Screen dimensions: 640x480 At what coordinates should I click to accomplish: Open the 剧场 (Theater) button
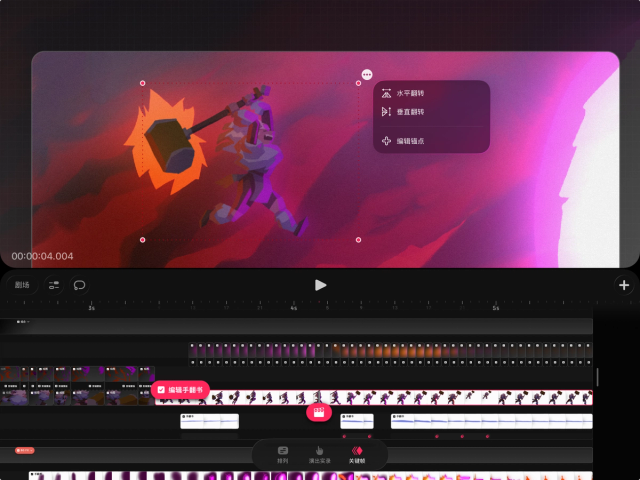tap(22, 285)
